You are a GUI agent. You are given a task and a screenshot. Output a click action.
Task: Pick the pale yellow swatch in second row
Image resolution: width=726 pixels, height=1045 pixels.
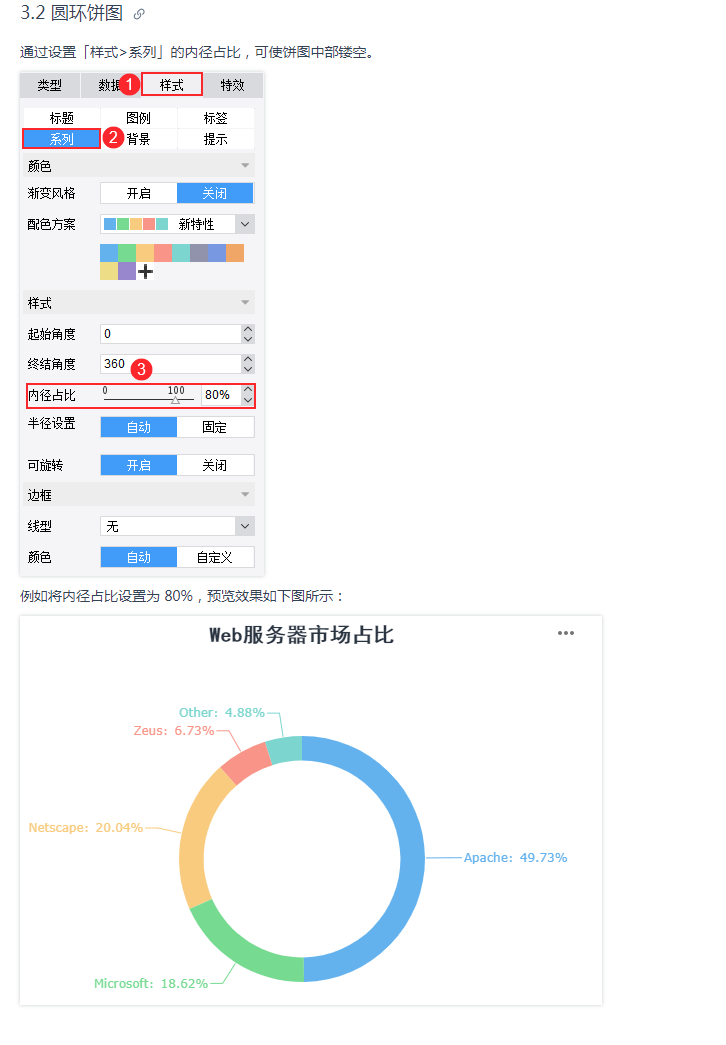click(x=109, y=271)
